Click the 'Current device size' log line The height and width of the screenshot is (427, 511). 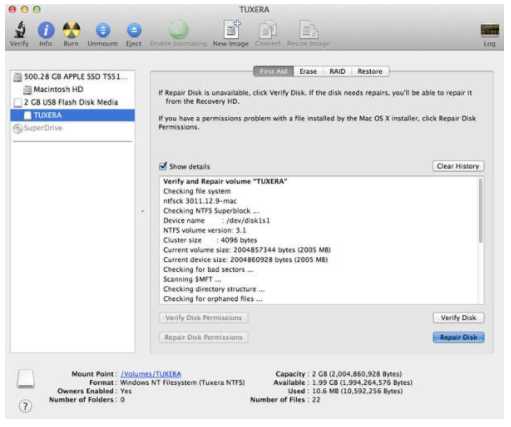pyautogui.click(x=245, y=260)
